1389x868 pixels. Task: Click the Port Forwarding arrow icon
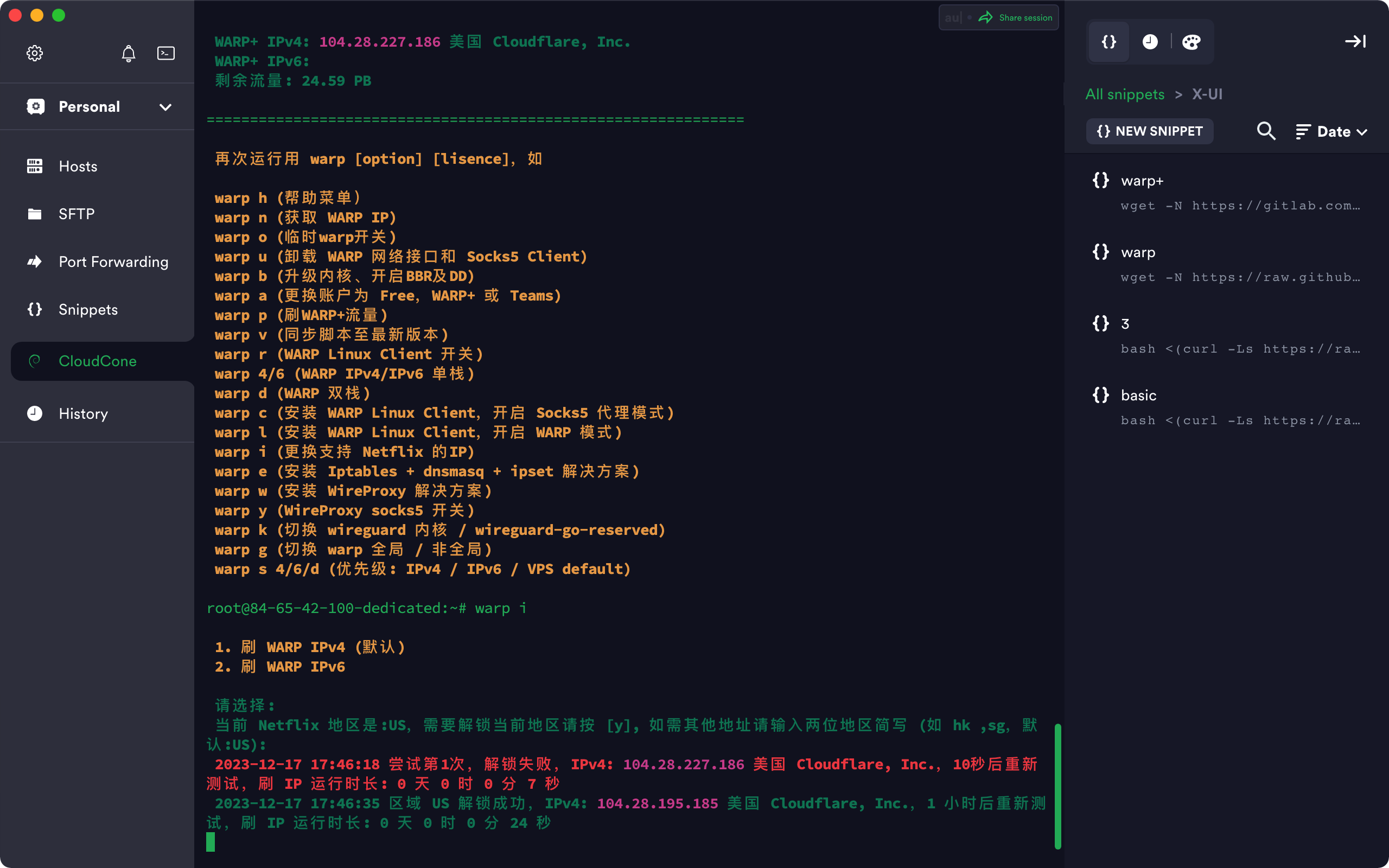pos(34,262)
